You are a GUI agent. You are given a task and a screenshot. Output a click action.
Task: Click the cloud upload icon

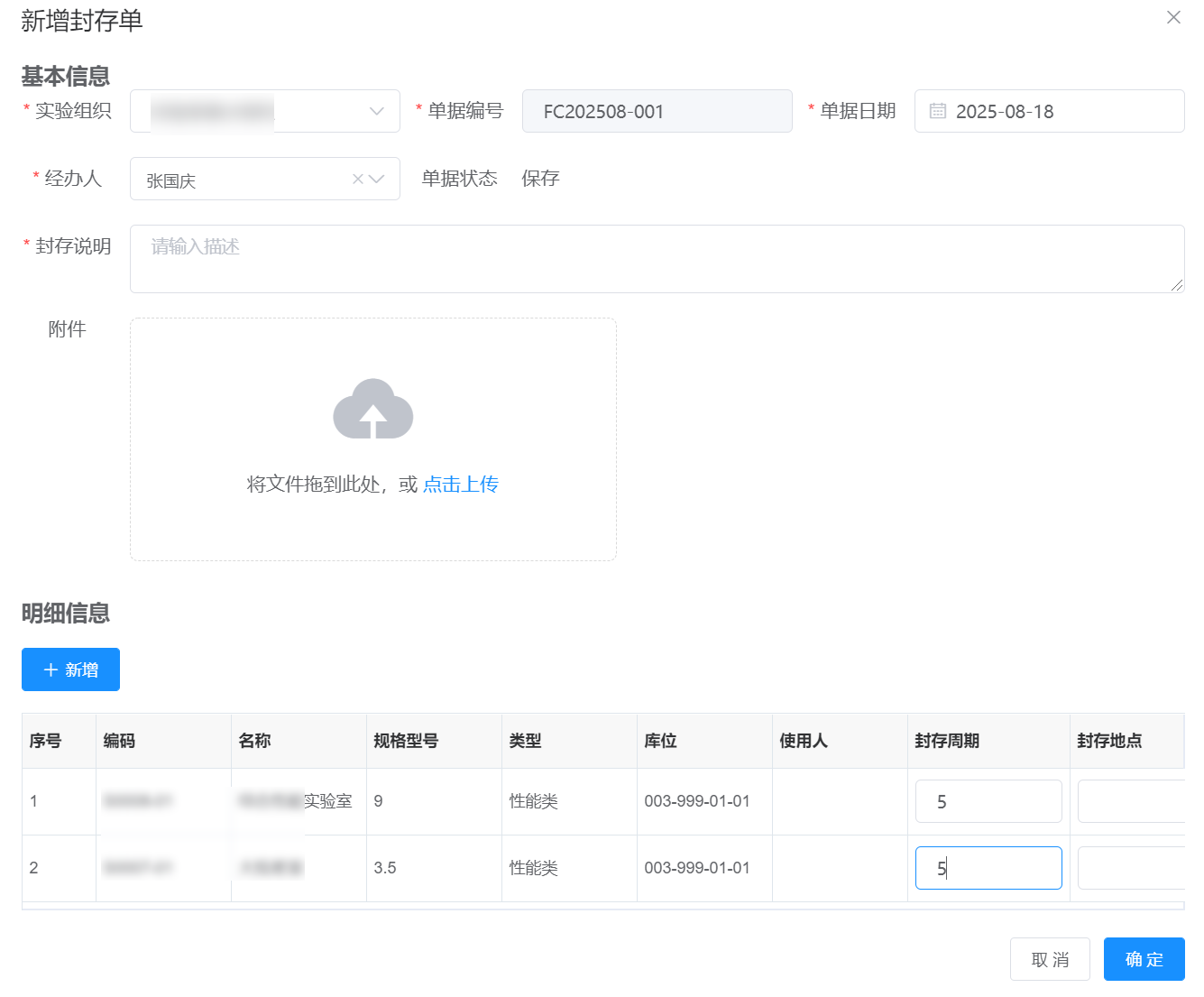(372, 410)
